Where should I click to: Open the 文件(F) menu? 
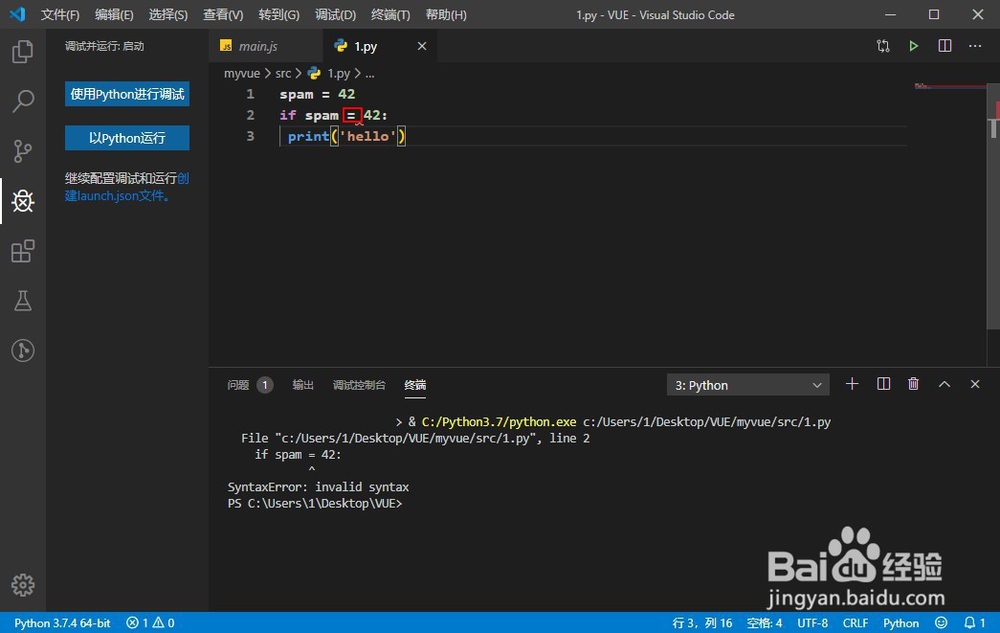[60, 15]
